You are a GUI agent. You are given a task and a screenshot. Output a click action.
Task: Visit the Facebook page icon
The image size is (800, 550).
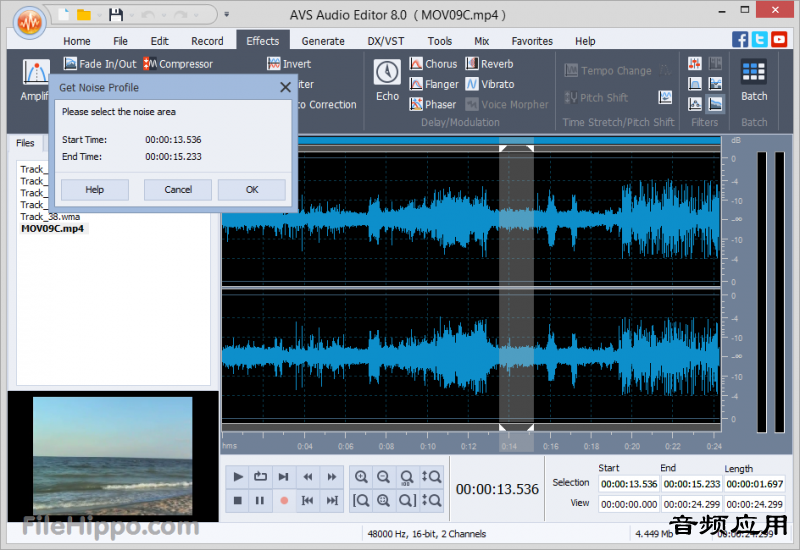point(740,39)
